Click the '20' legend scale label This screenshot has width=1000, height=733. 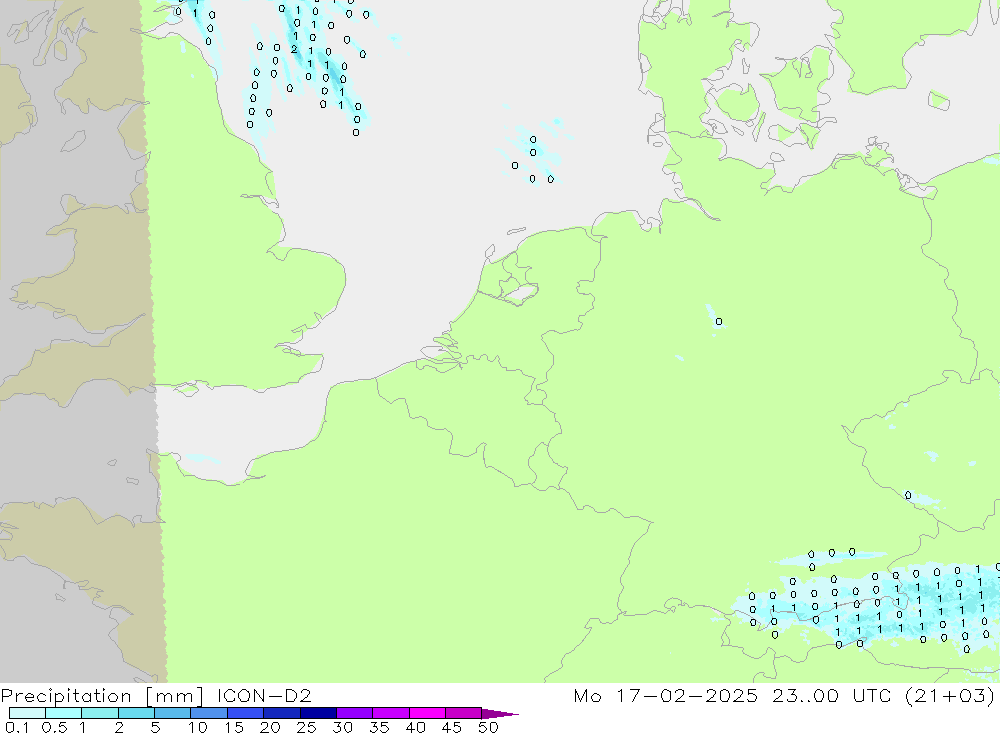pyautogui.click(x=270, y=727)
